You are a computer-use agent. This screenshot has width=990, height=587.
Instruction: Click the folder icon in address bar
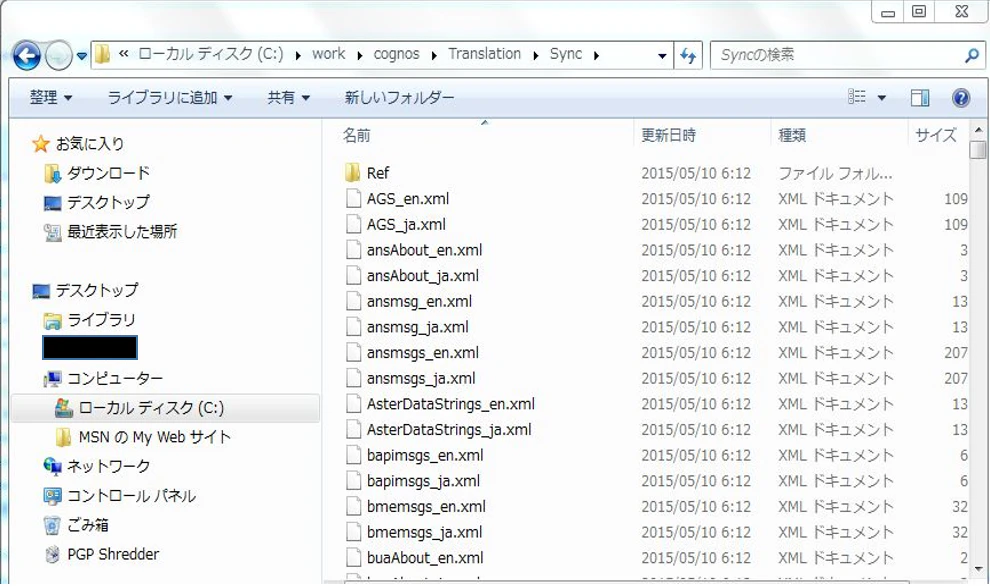pos(103,55)
